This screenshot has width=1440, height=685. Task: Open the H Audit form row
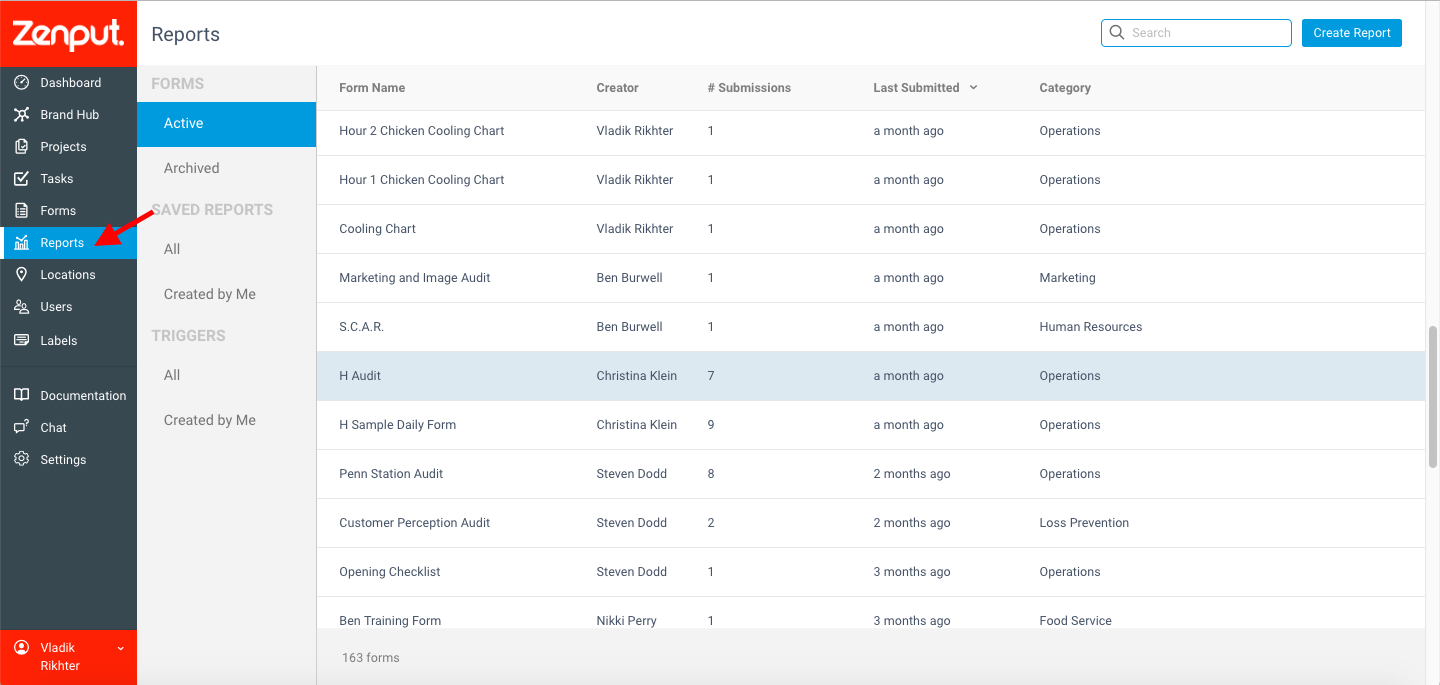871,376
